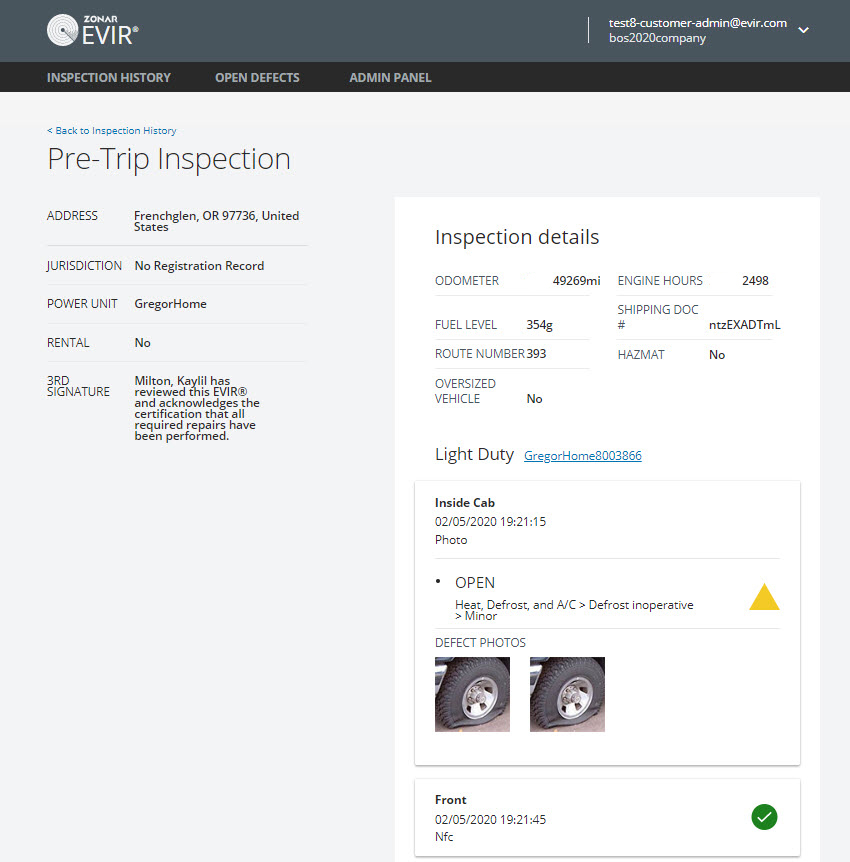Image resolution: width=850 pixels, height=862 pixels.
Task: Open the Open Defects tab
Action: tap(257, 78)
